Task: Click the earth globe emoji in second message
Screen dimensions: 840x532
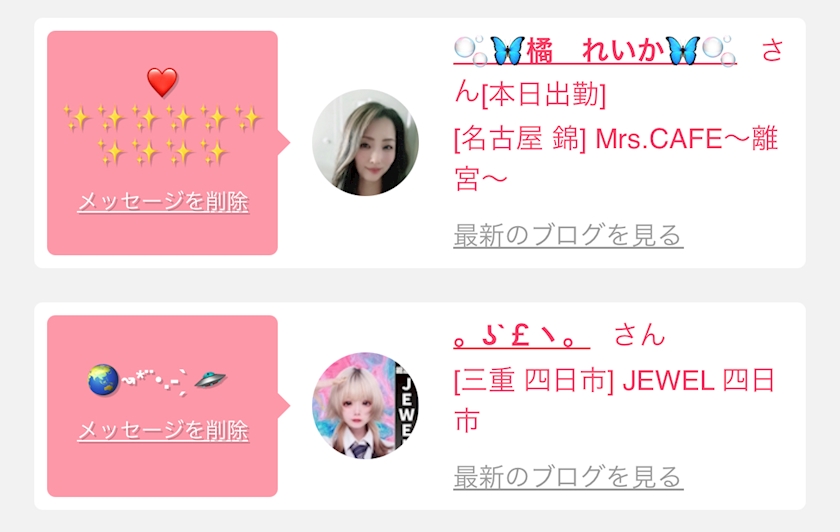Action: (x=103, y=380)
